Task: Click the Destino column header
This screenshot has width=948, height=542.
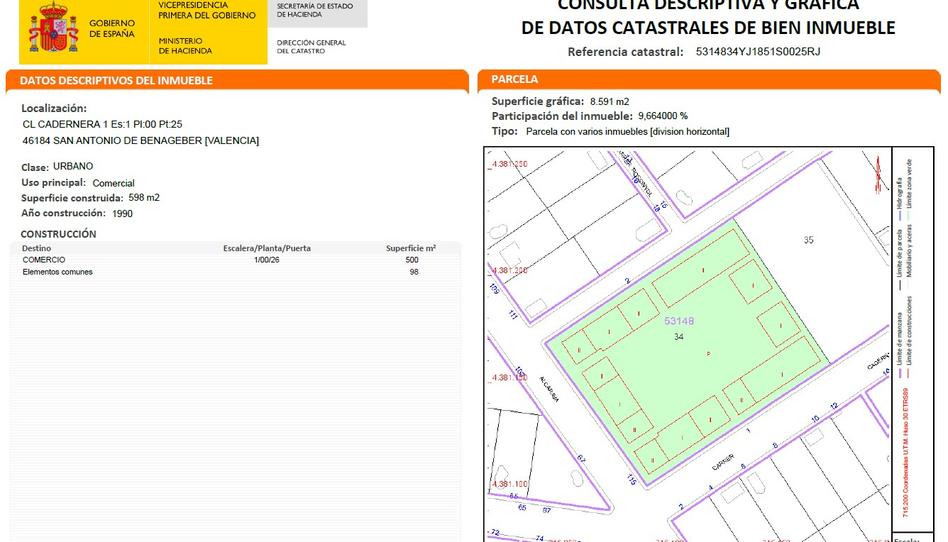Action: (36, 248)
